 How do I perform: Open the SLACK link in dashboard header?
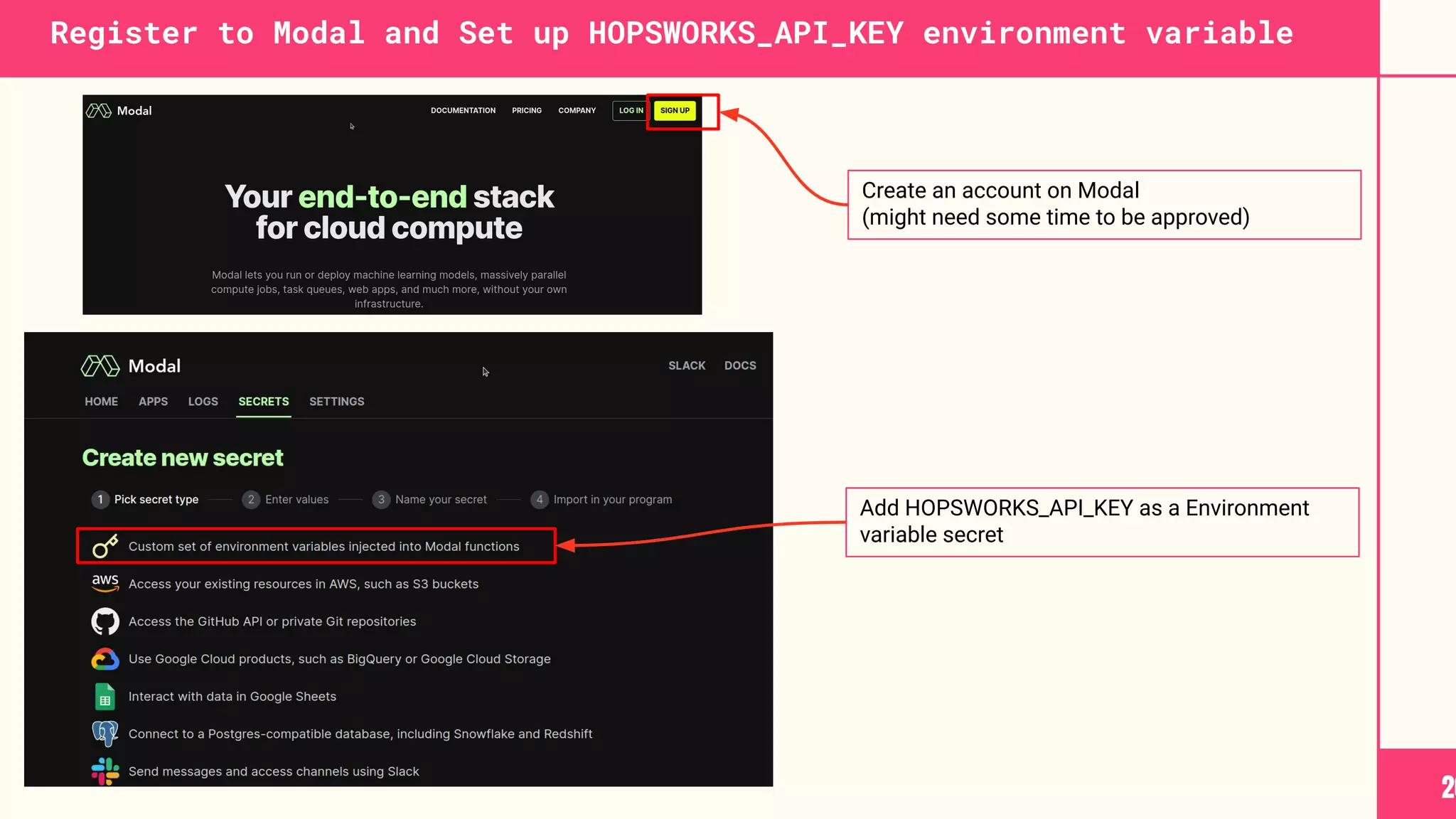687,365
